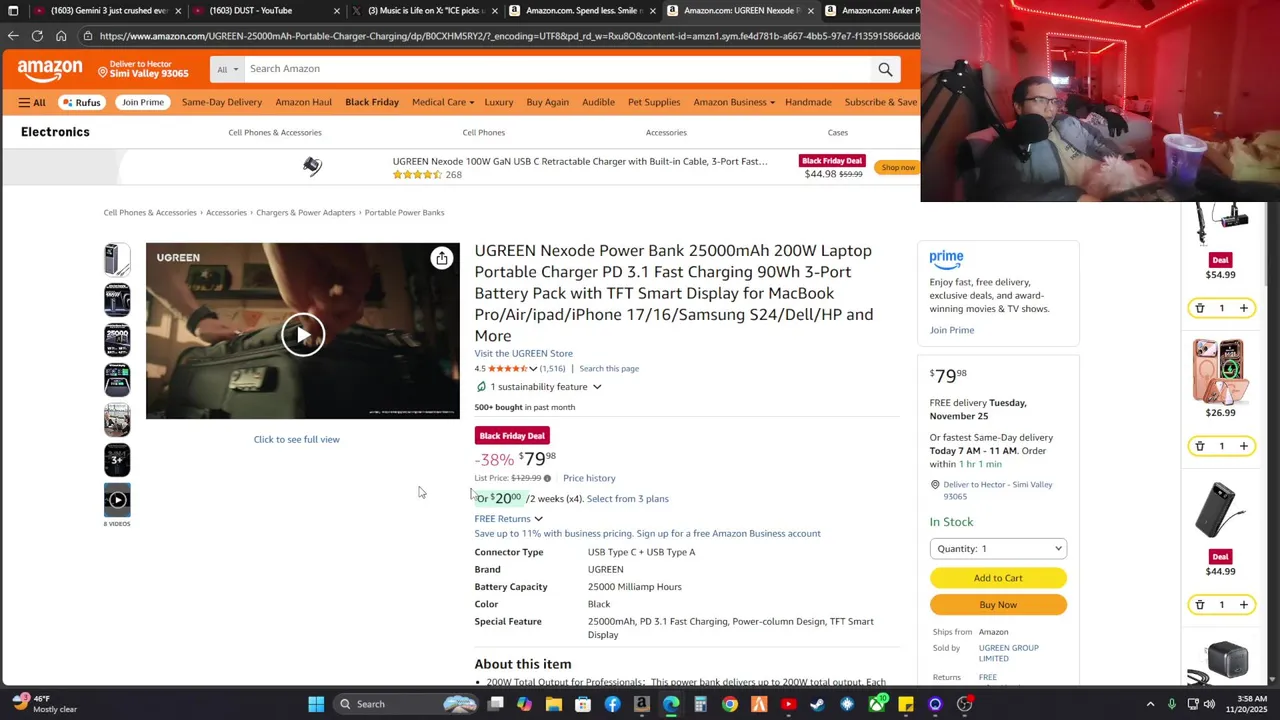This screenshot has width=1280, height=720.
Task: Show hidden system tray icons
Action: (1150, 704)
